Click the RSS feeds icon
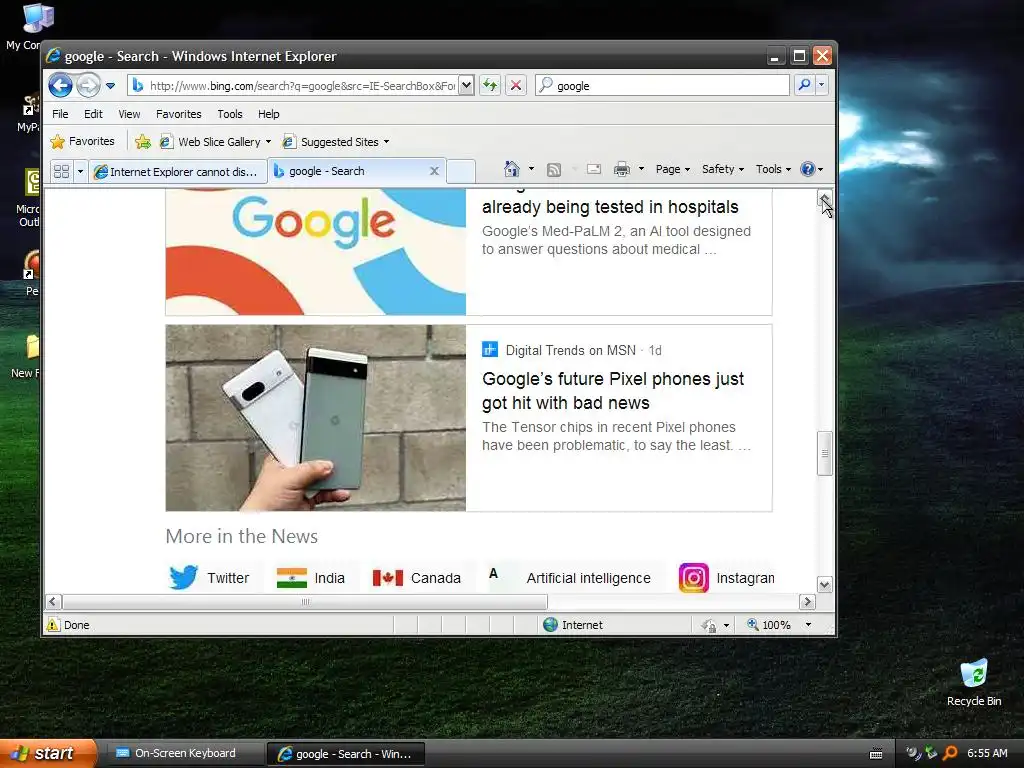This screenshot has width=1024, height=768. pos(554,170)
